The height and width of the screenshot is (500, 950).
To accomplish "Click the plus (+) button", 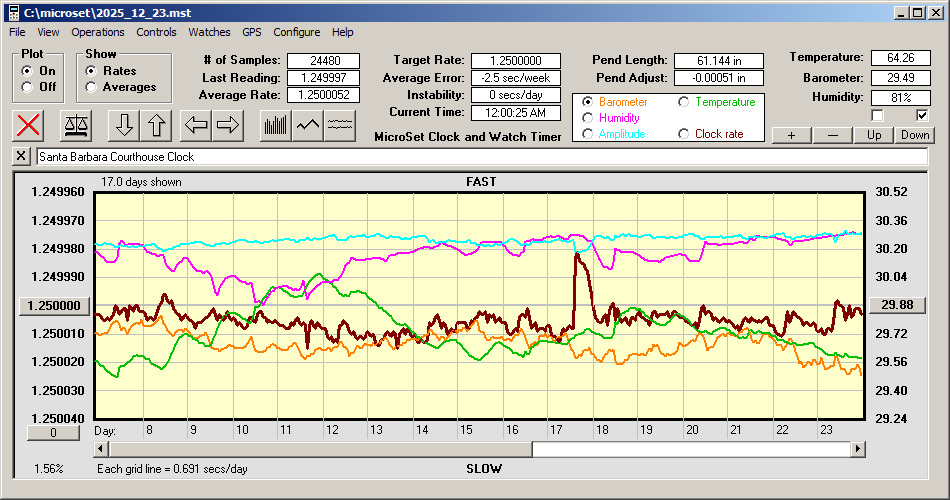I will (x=792, y=135).
